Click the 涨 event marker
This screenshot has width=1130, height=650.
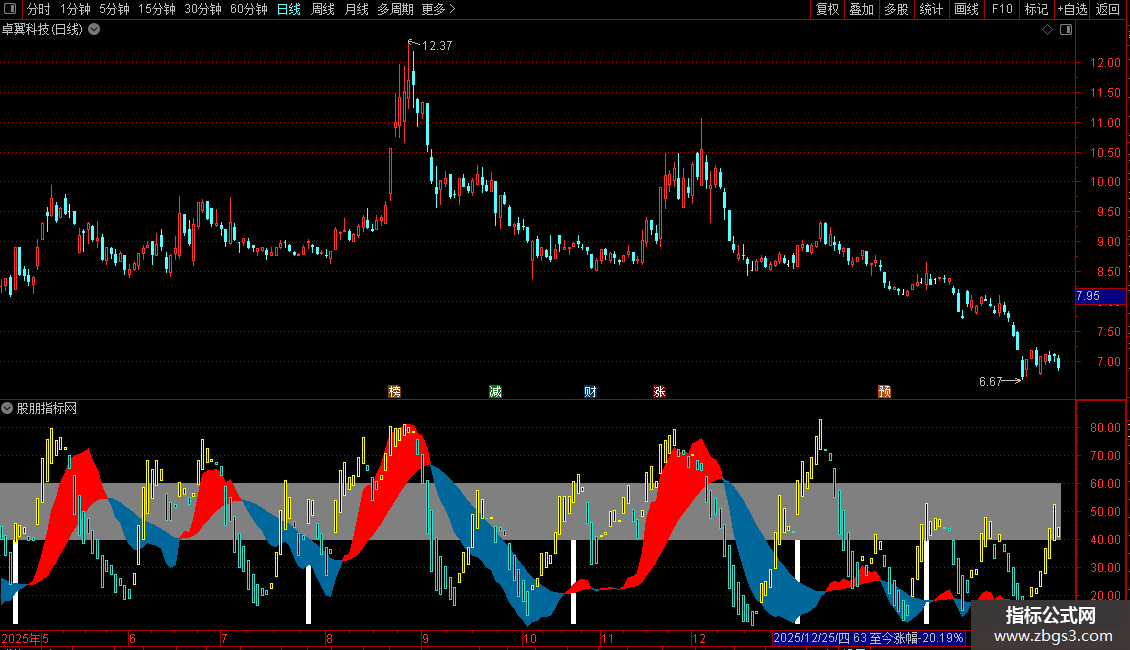pos(659,391)
